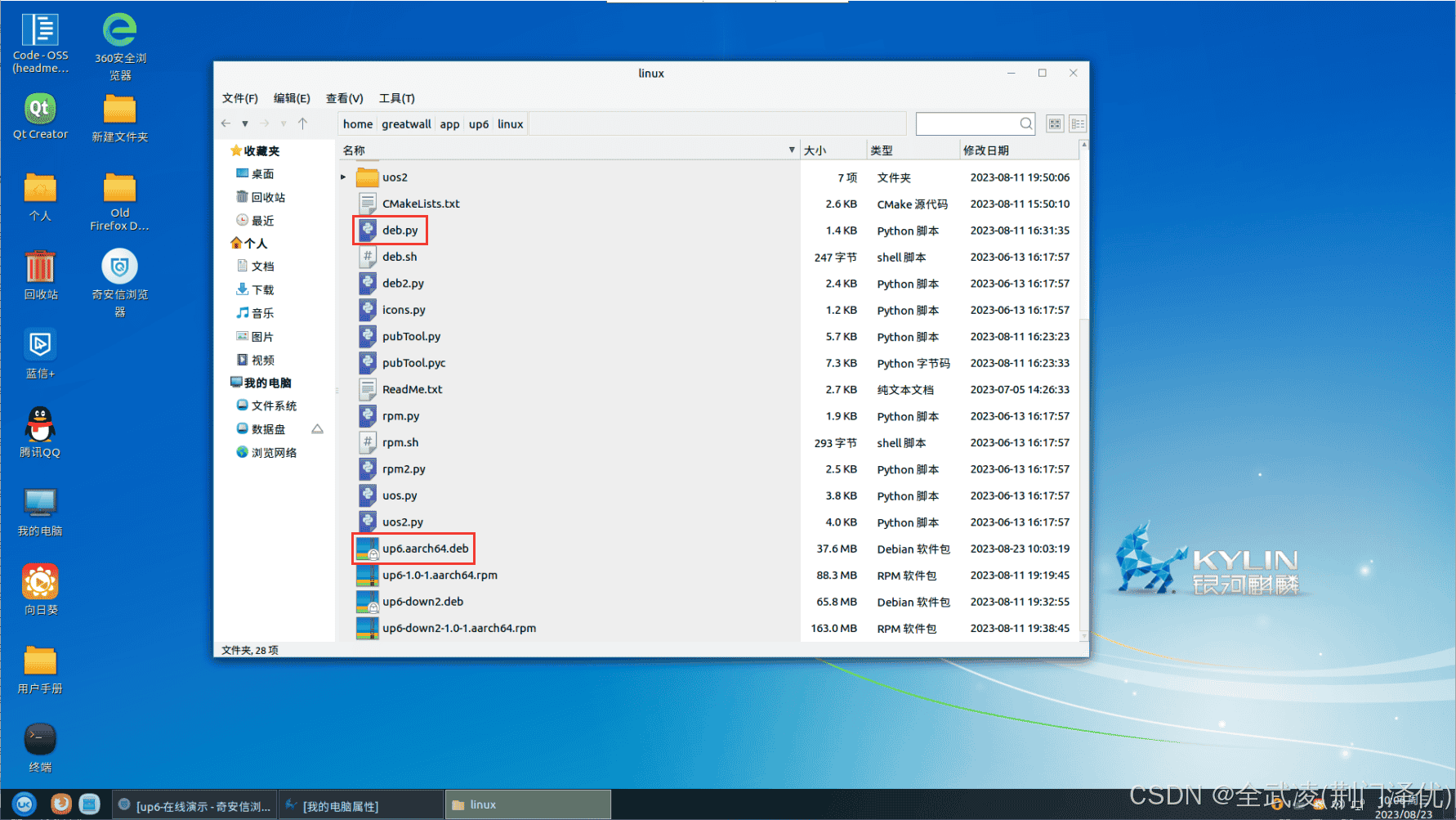Screen dimensions: 1456x820
Task: Click the up6 breadcrumb segment
Action: point(478,124)
